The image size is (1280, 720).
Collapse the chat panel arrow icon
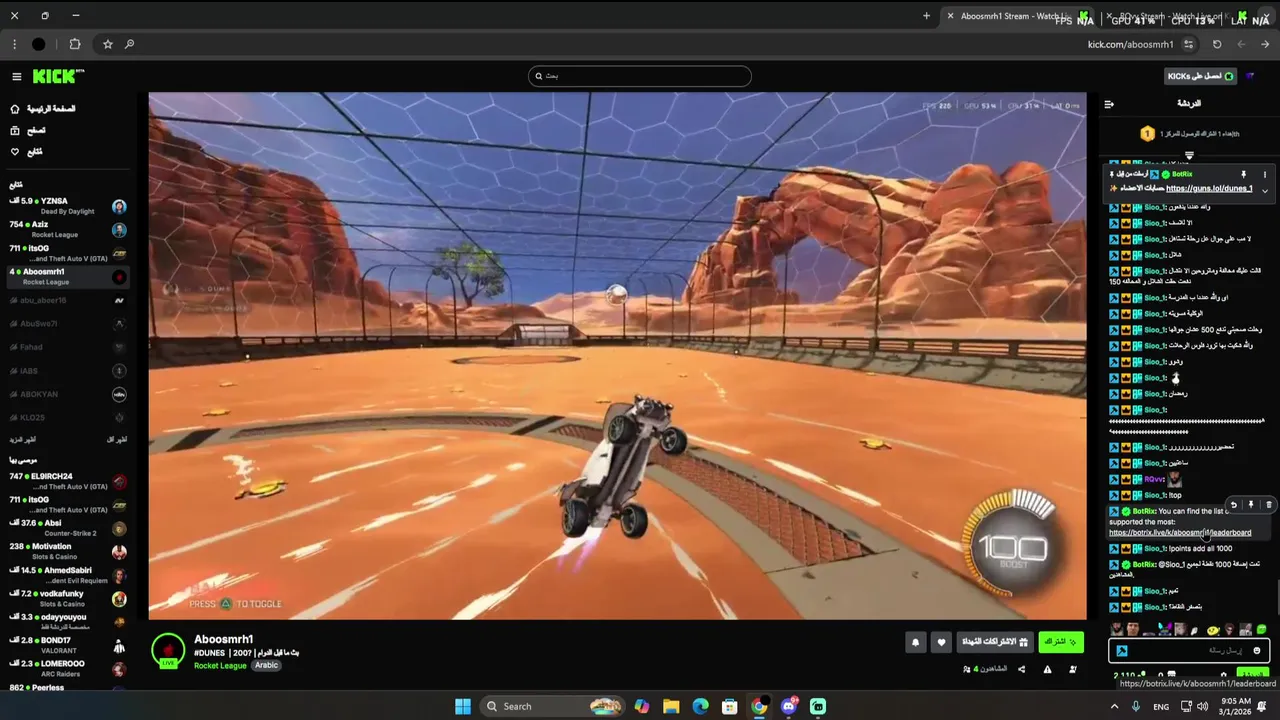point(1109,104)
